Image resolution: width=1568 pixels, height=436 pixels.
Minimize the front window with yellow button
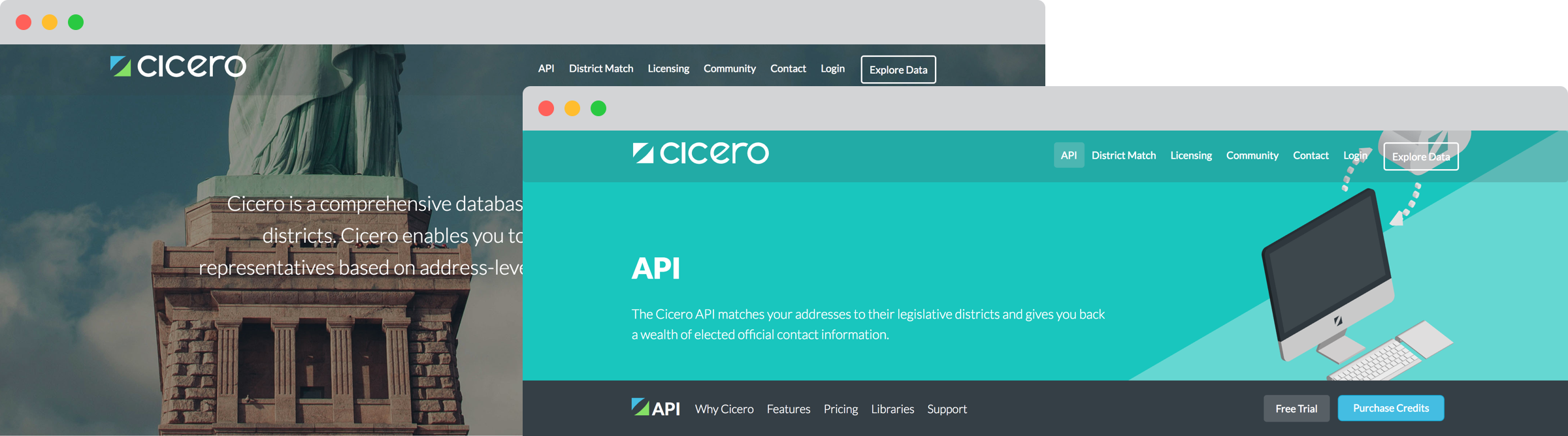(572, 108)
